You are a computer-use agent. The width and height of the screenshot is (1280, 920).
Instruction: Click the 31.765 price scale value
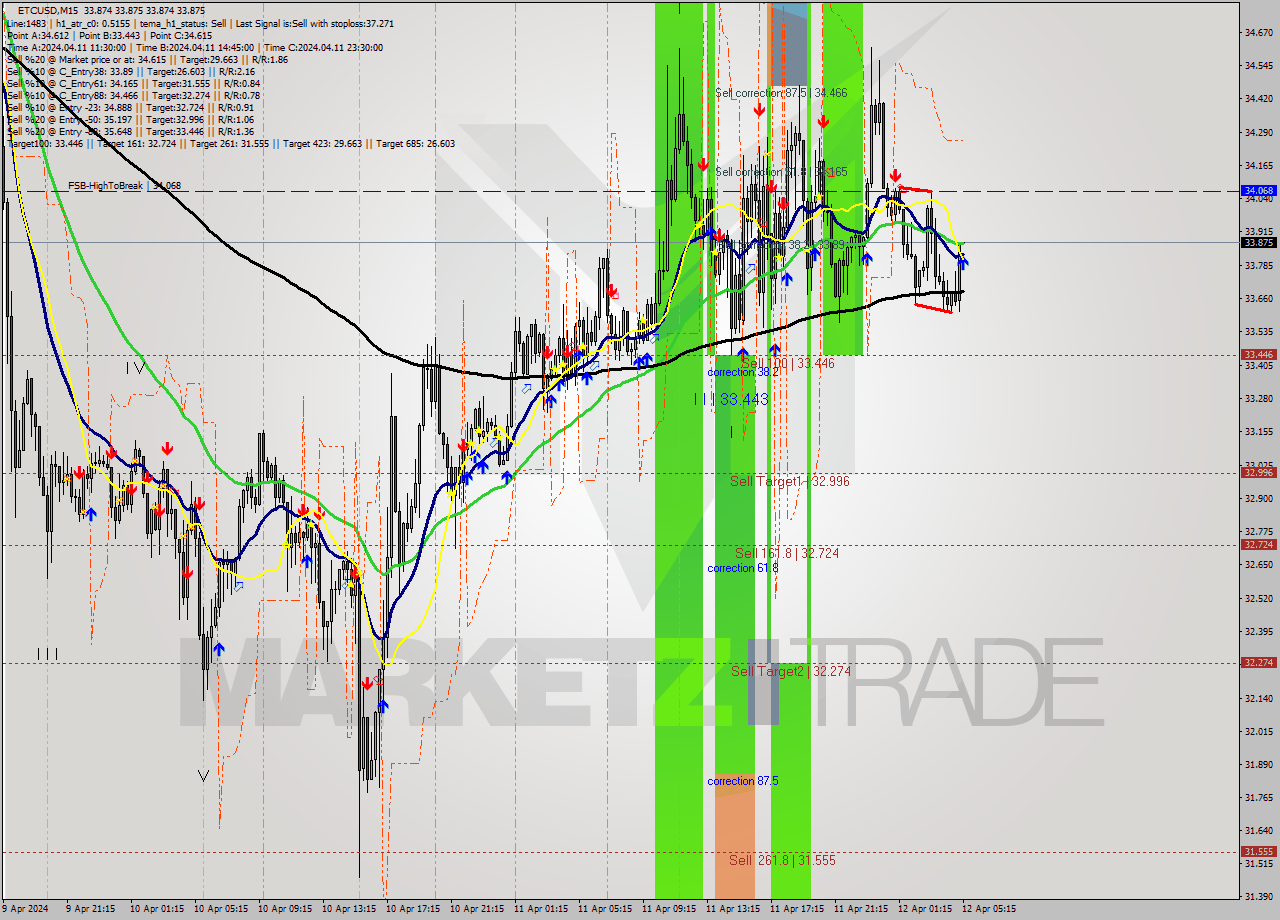(x=1258, y=797)
